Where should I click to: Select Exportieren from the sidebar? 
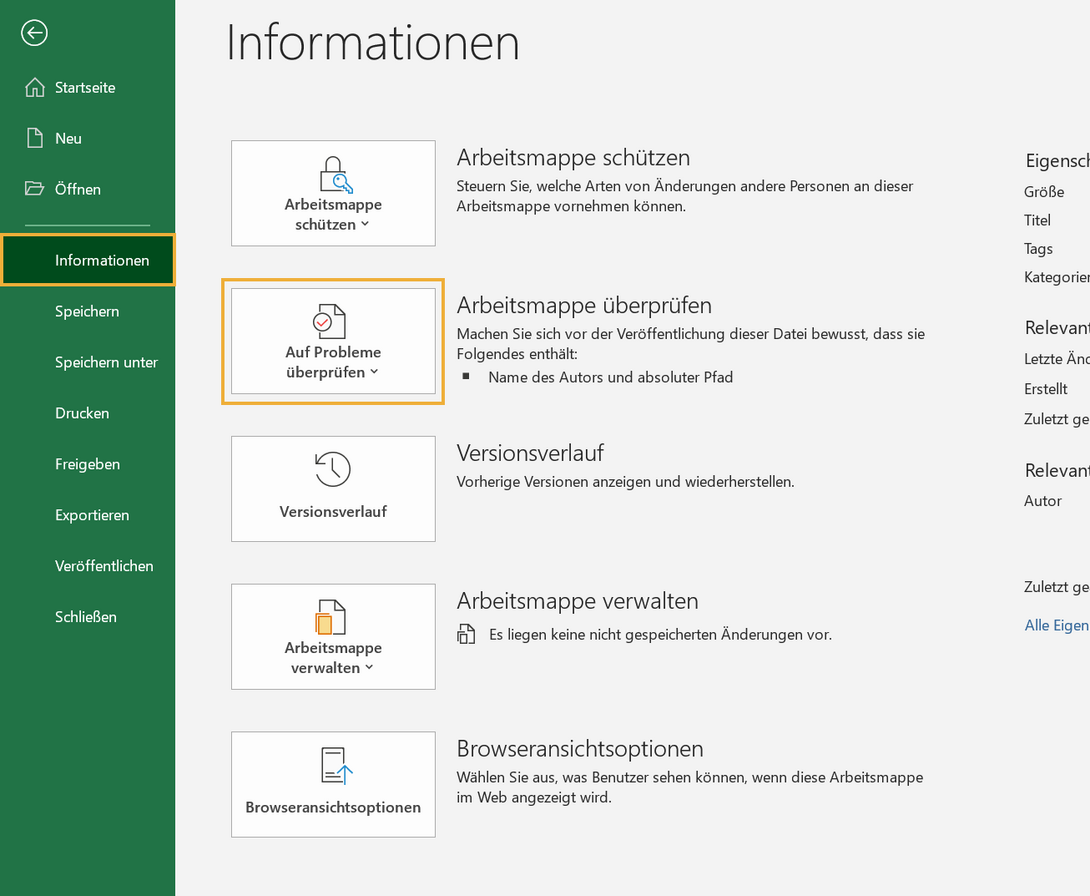[91, 515]
